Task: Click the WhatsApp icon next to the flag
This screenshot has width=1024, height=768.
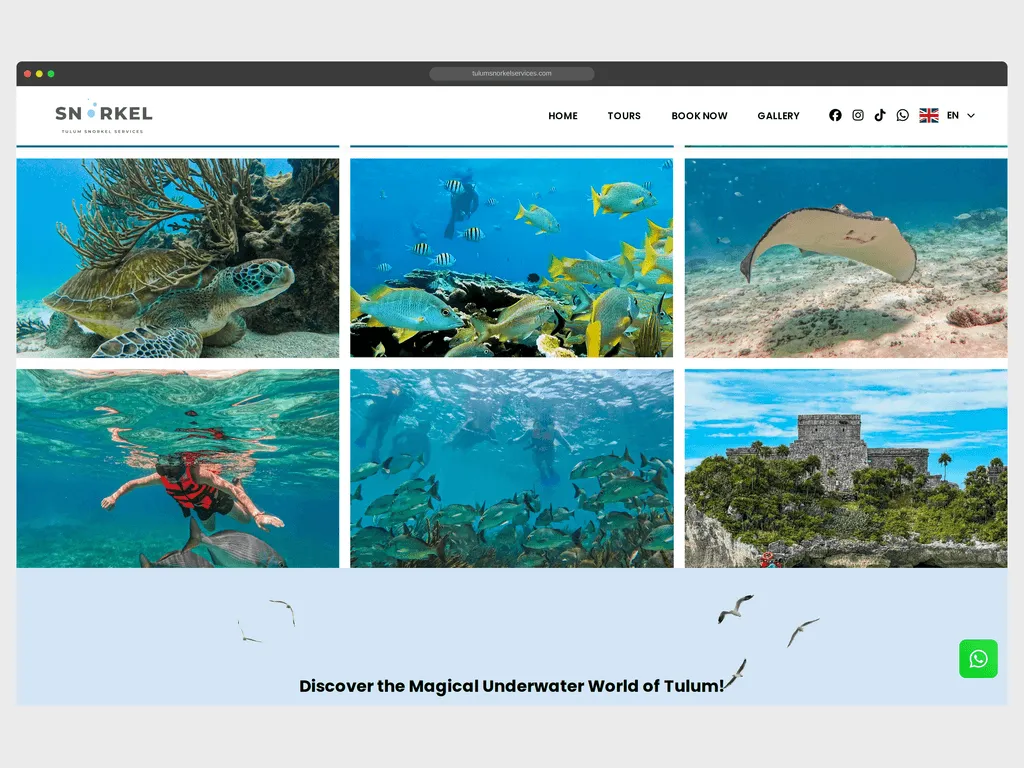Action: tap(902, 115)
